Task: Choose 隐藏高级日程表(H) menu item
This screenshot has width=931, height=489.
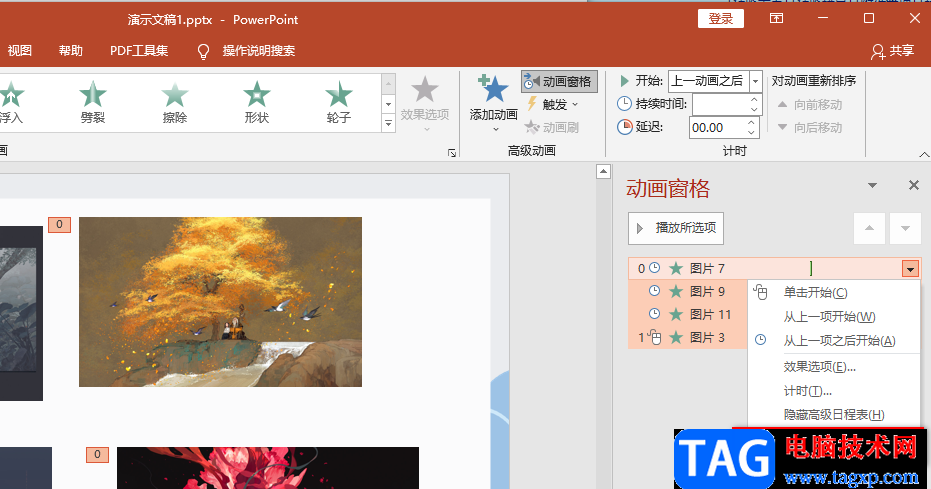Action: click(x=834, y=415)
